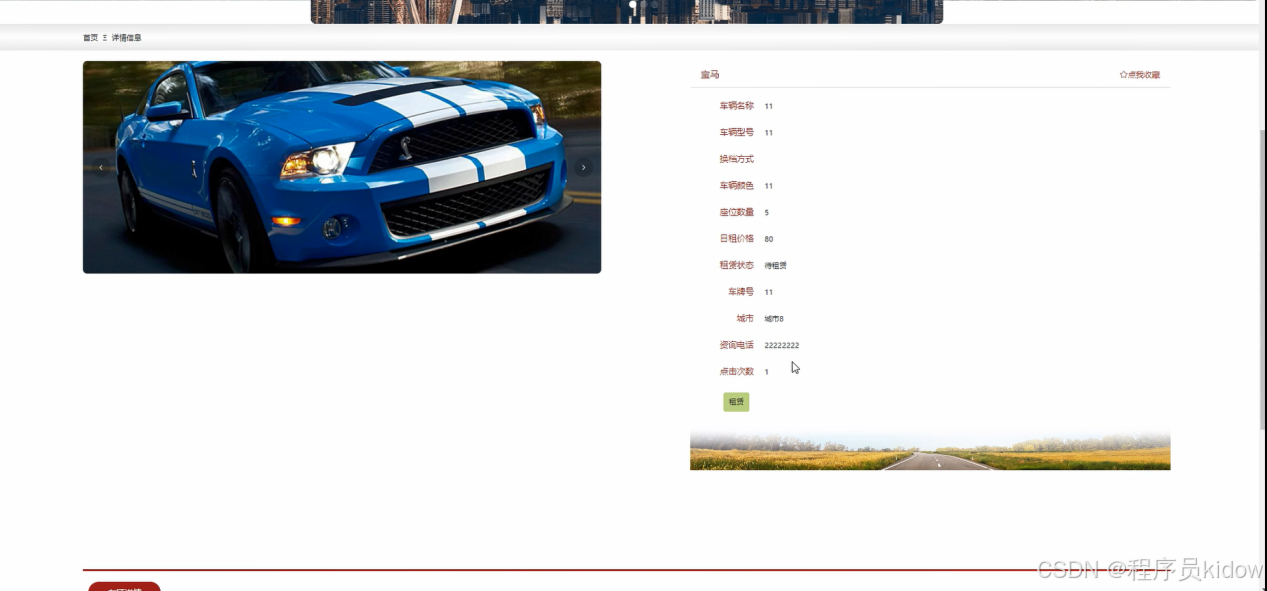Click the 租赁状态 label
1267x591 pixels.
(x=736, y=265)
